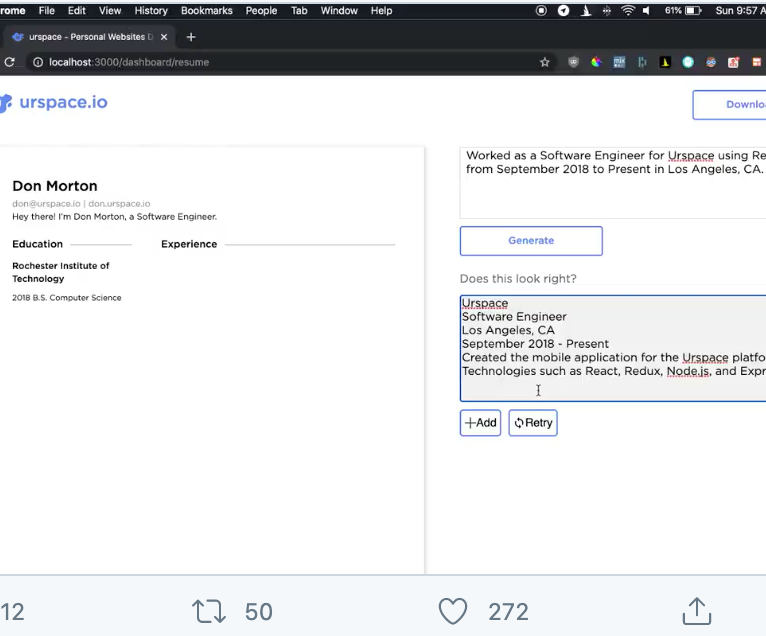Viewport: 766px width, 636px height.
Task: Click the Download button
Action: [x=731, y=105]
